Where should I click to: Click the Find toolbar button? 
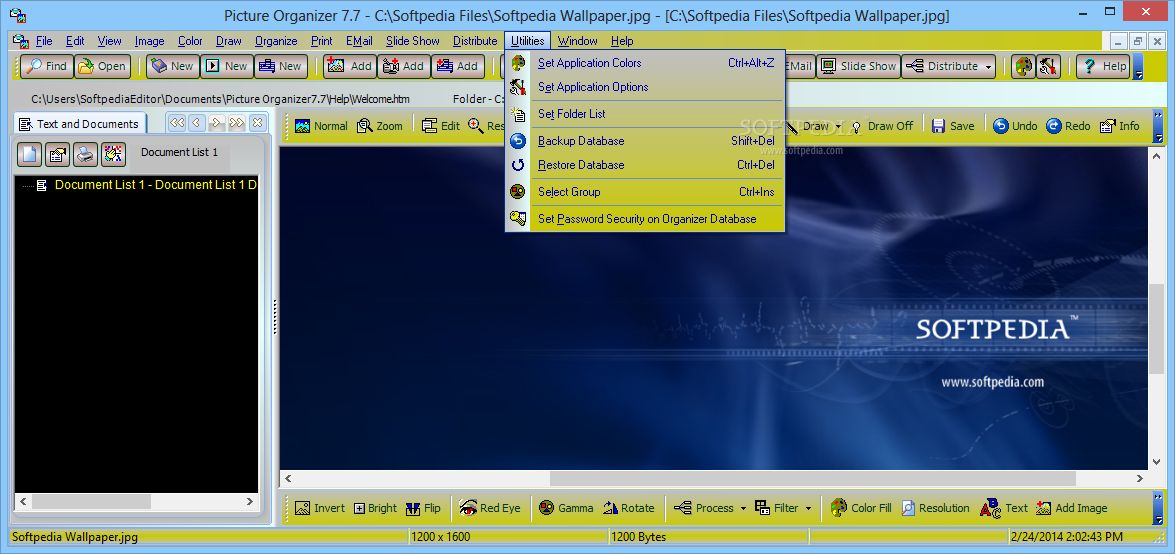[x=46, y=66]
